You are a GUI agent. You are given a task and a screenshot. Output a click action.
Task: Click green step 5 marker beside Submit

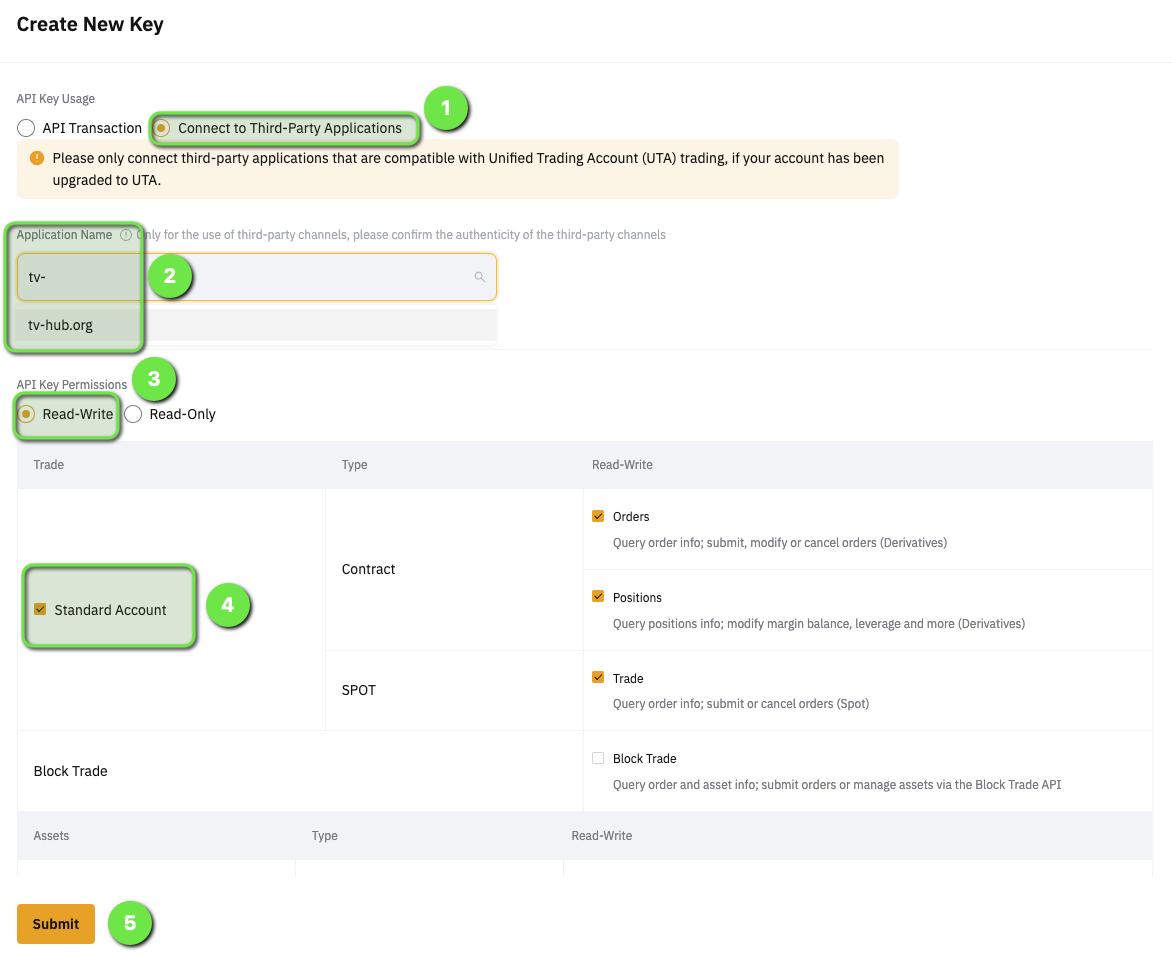coord(130,923)
